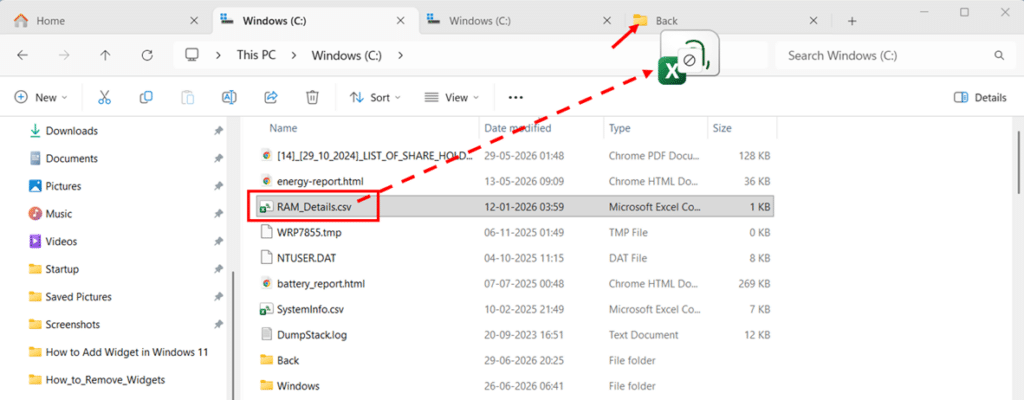Sort by the Type column header
This screenshot has width=1024, height=400.
(x=619, y=128)
